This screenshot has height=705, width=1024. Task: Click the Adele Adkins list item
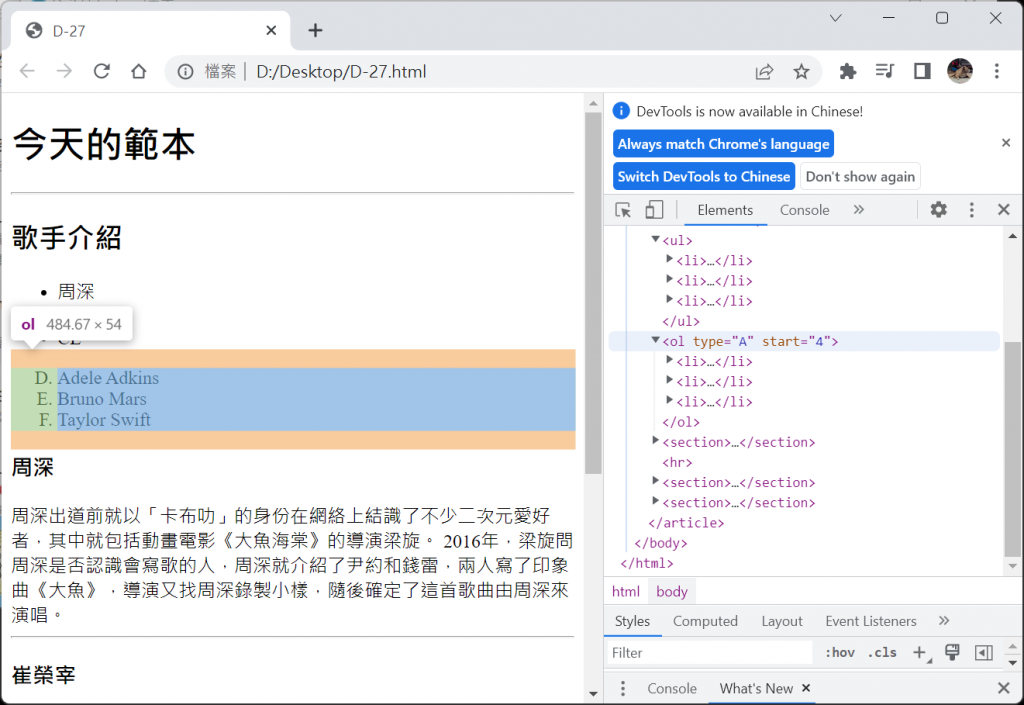point(108,378)
